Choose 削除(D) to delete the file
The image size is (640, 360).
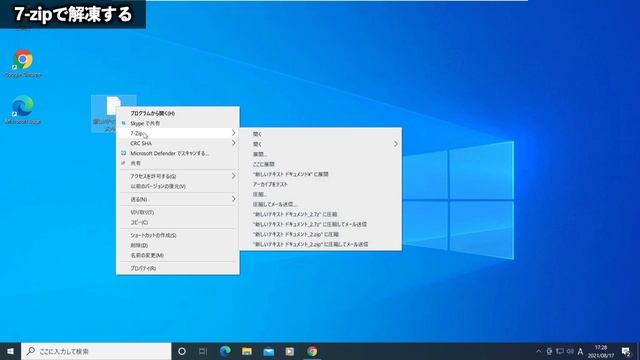click(178, 245)
